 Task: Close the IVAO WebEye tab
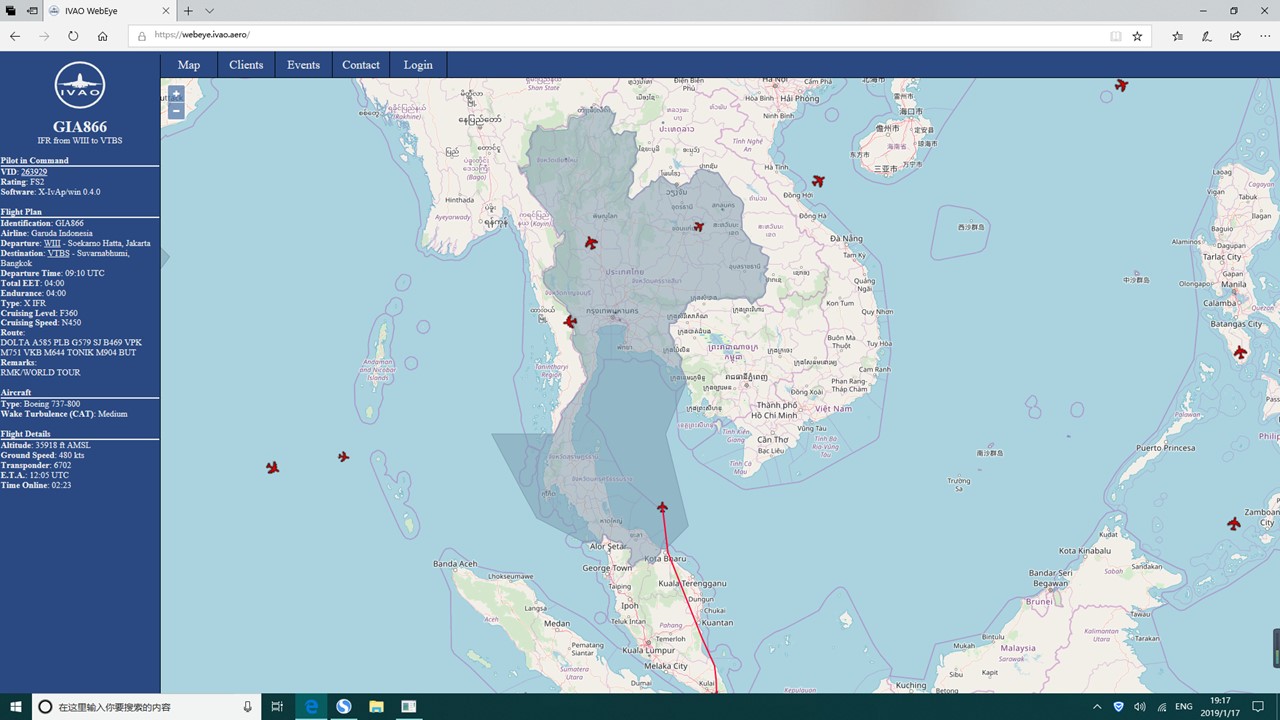[x=166, y=11]
